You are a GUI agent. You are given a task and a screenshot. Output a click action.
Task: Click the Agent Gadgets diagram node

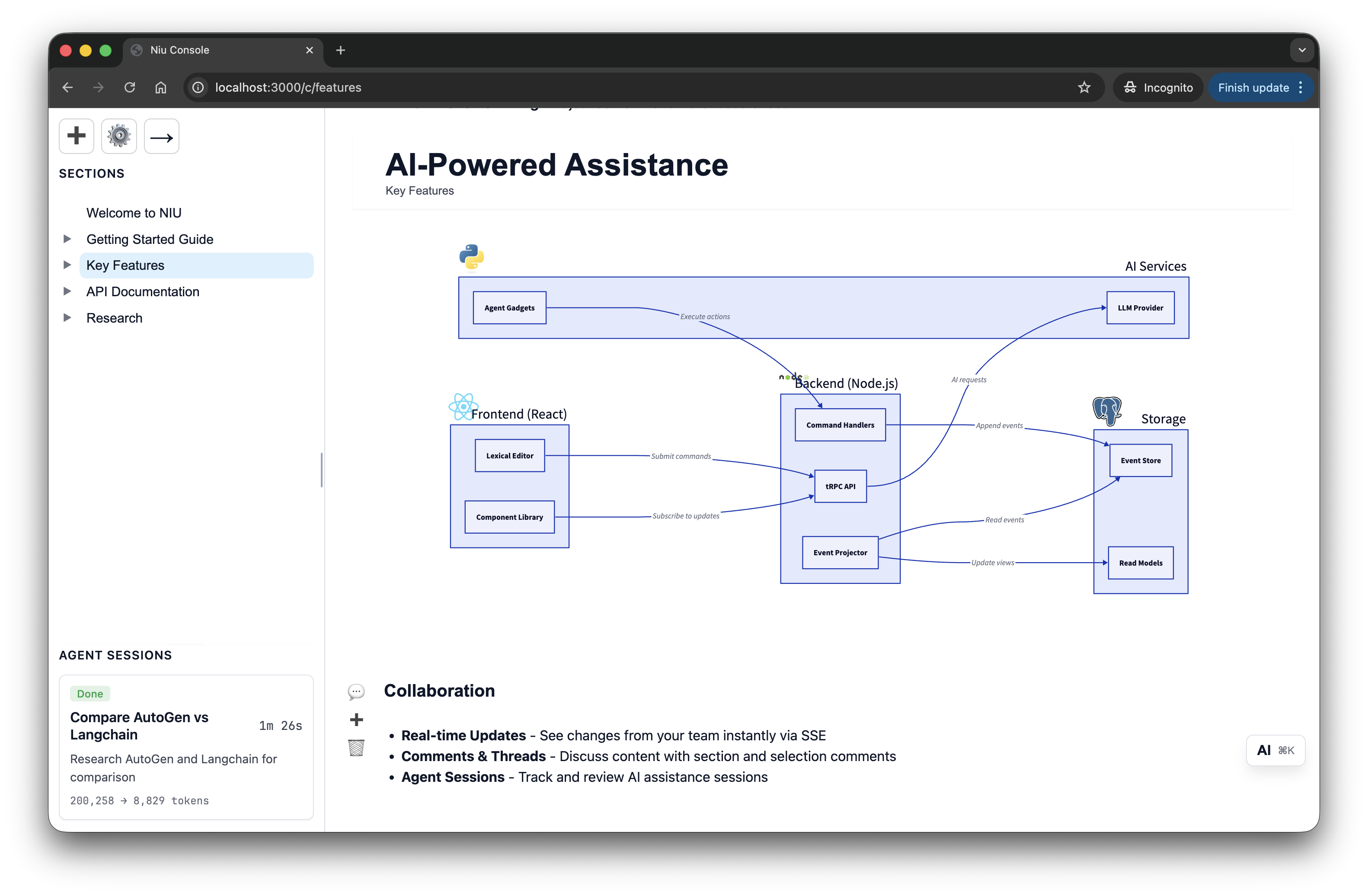coord(510,308)
